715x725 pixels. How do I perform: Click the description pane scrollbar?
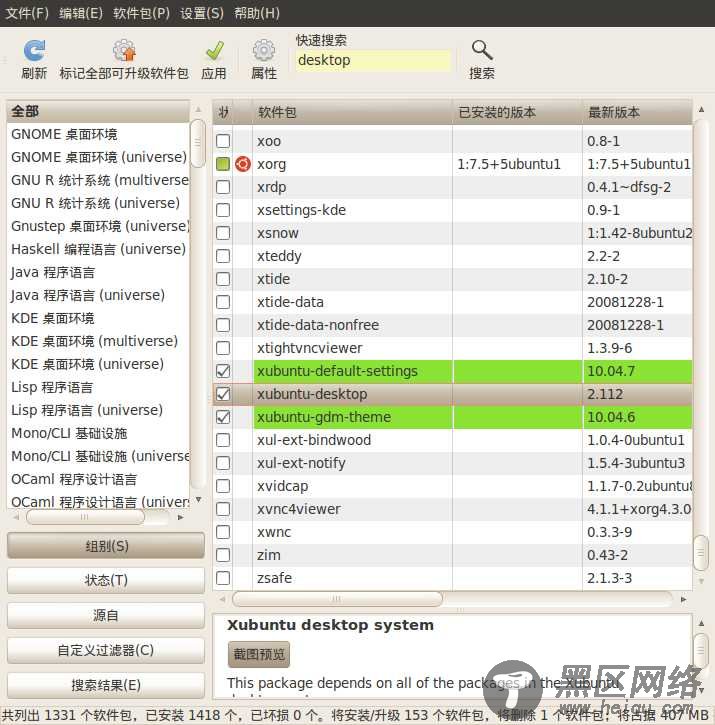(x=701, y=650)
